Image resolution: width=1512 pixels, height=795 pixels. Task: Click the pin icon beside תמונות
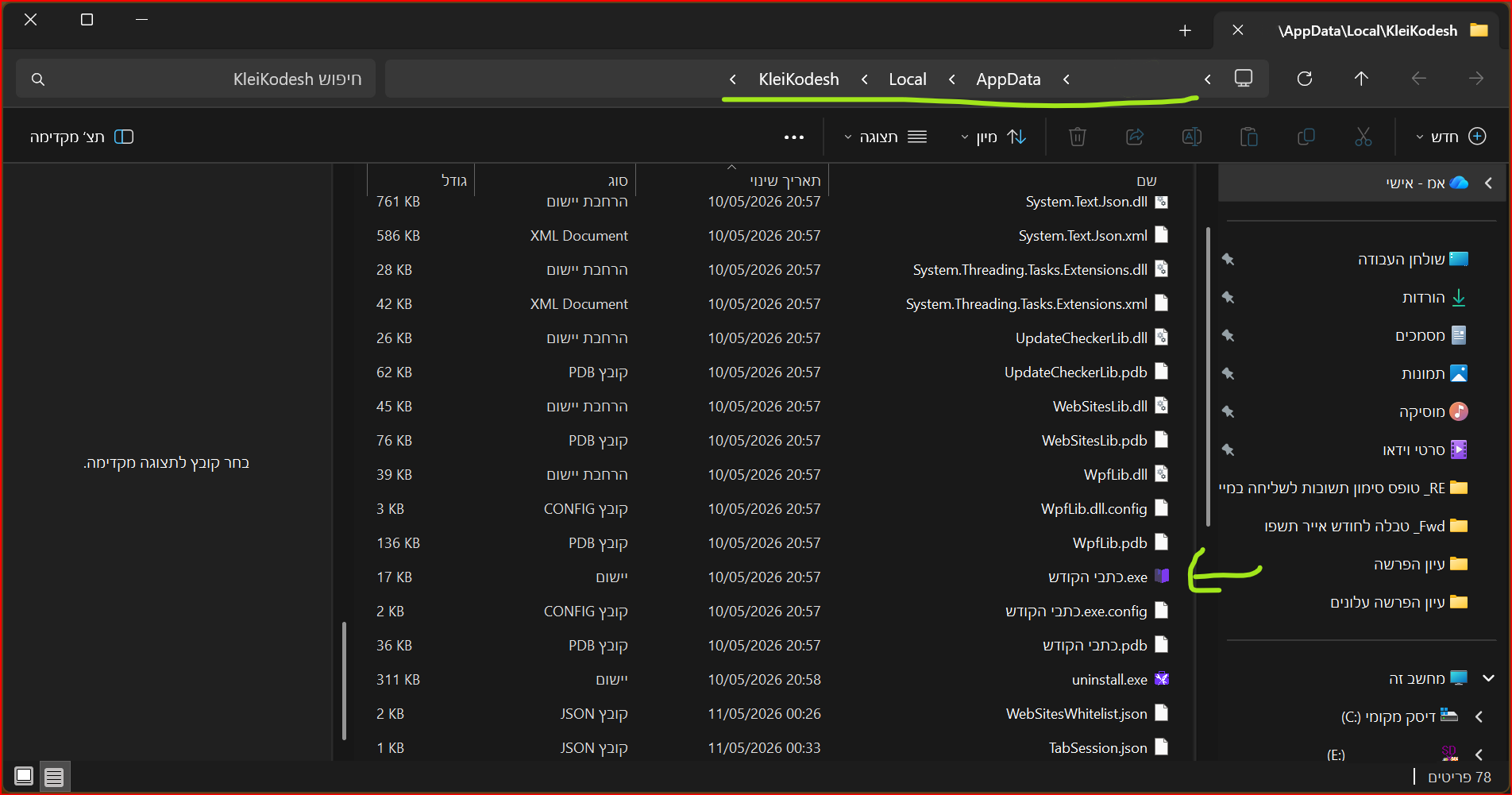click(x=1228, y=374)
